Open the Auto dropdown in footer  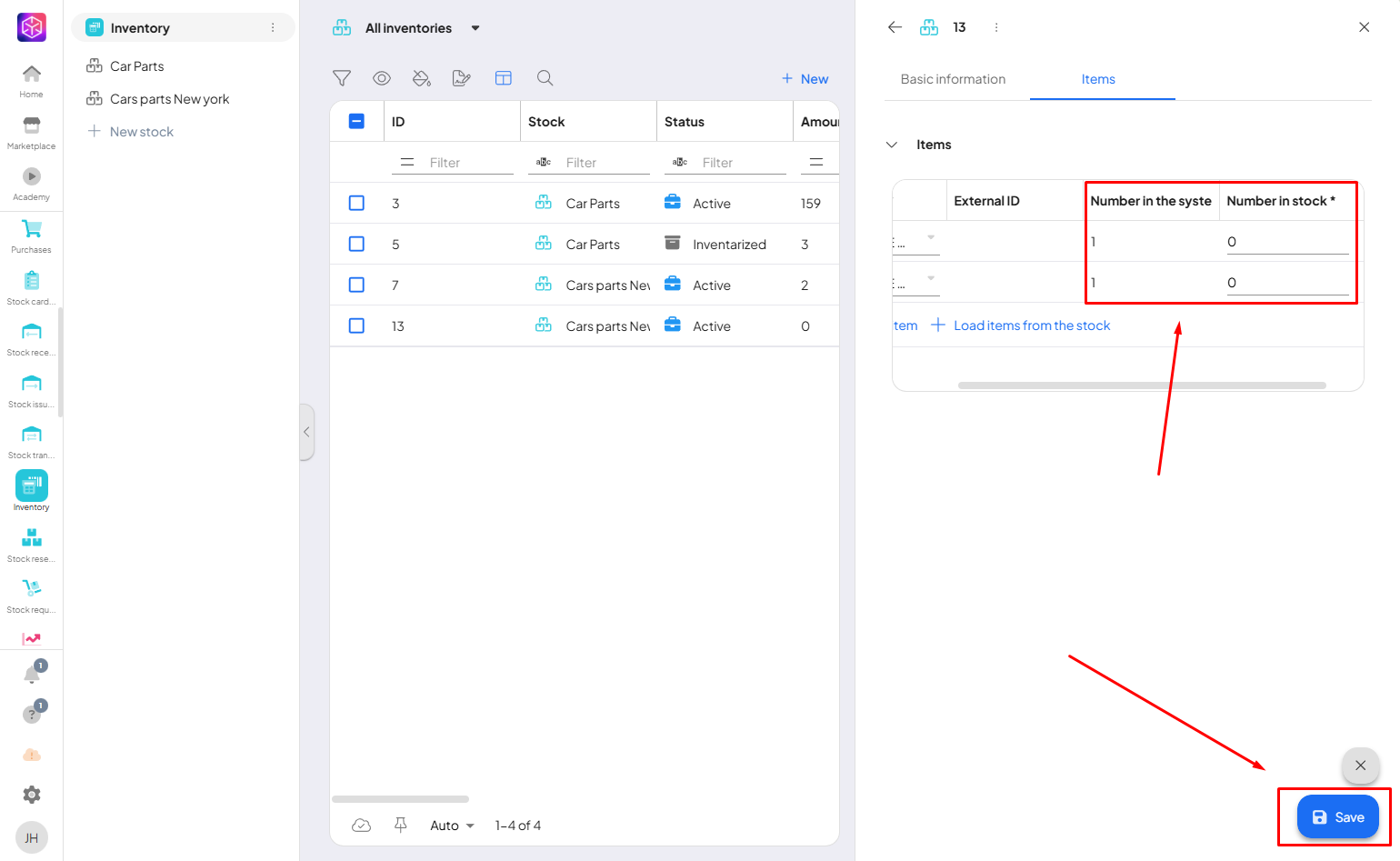click(x=452, y=826)
